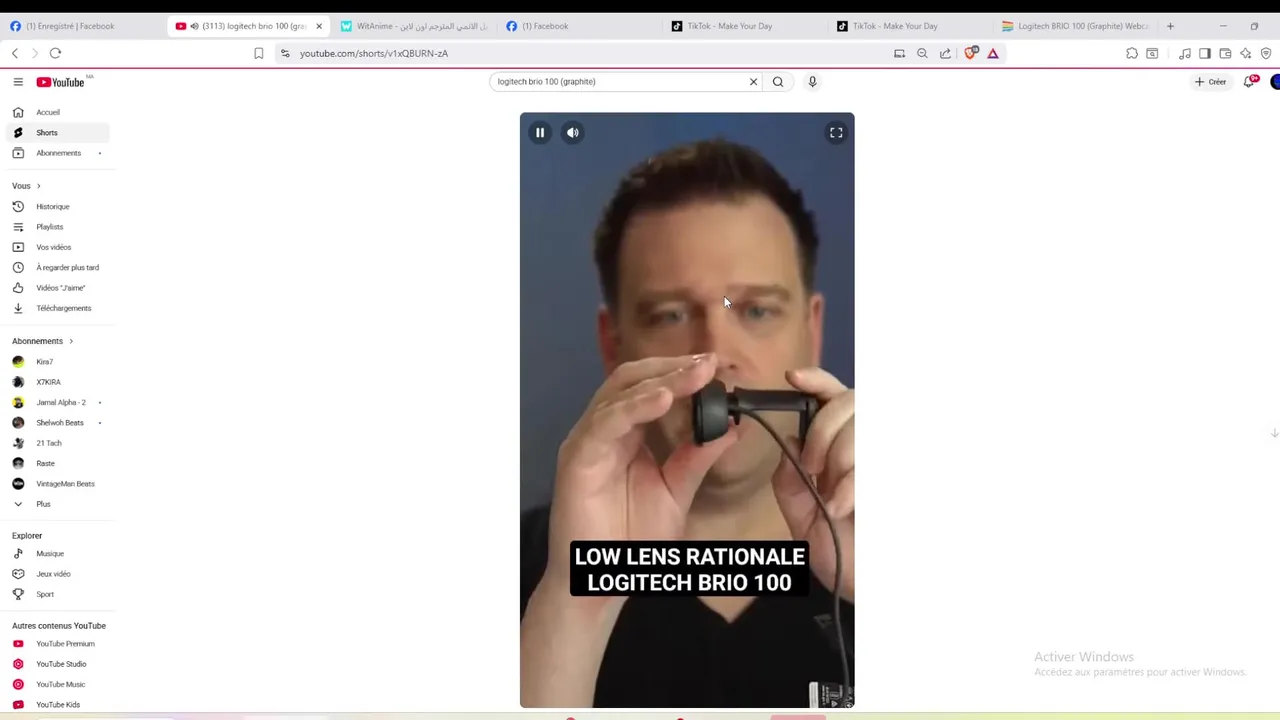Open YouTube Premium link
Image resolution: width=1280 pixels, height=720 pixels.
click(x=58, y=644)
